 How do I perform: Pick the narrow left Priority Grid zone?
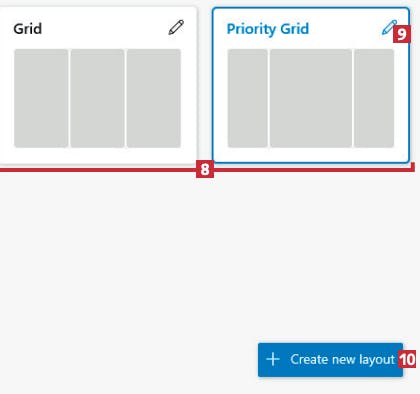(247, 98)
